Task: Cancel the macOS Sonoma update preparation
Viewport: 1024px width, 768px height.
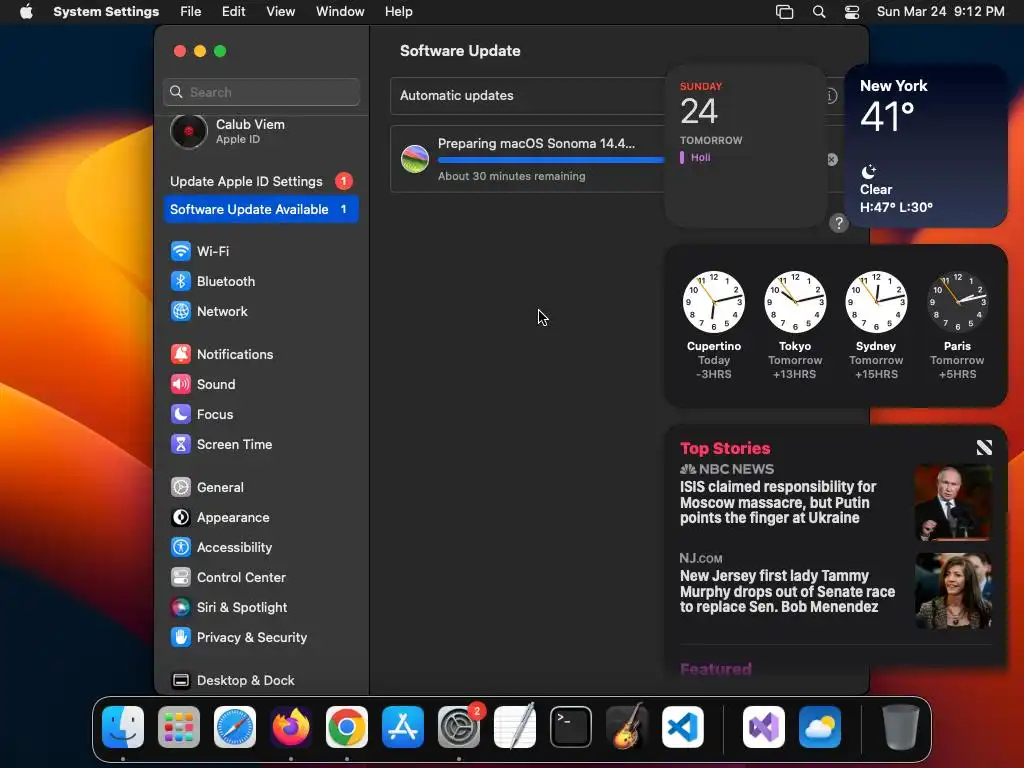Action: click(832, 159)
